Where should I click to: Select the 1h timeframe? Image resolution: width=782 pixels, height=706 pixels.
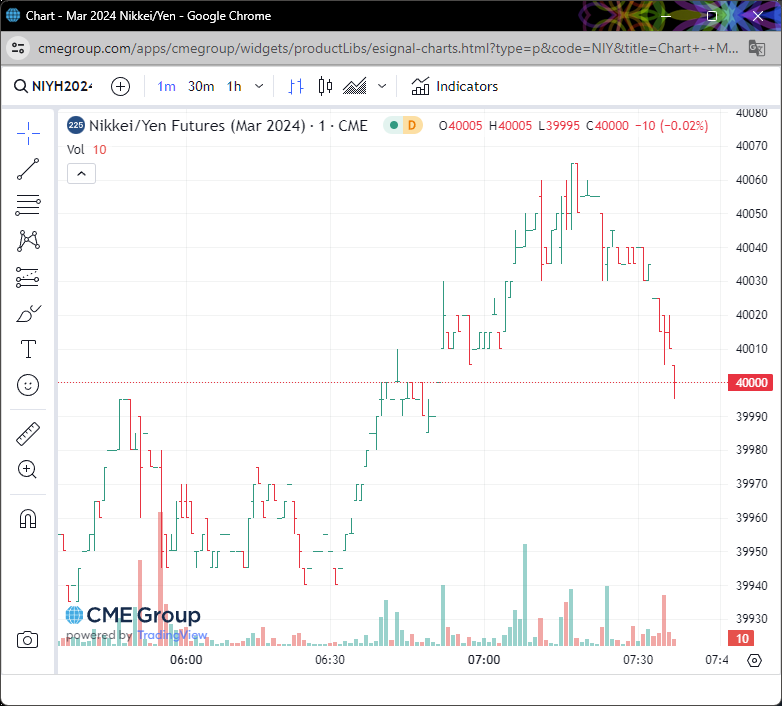[x=234, y=86]
